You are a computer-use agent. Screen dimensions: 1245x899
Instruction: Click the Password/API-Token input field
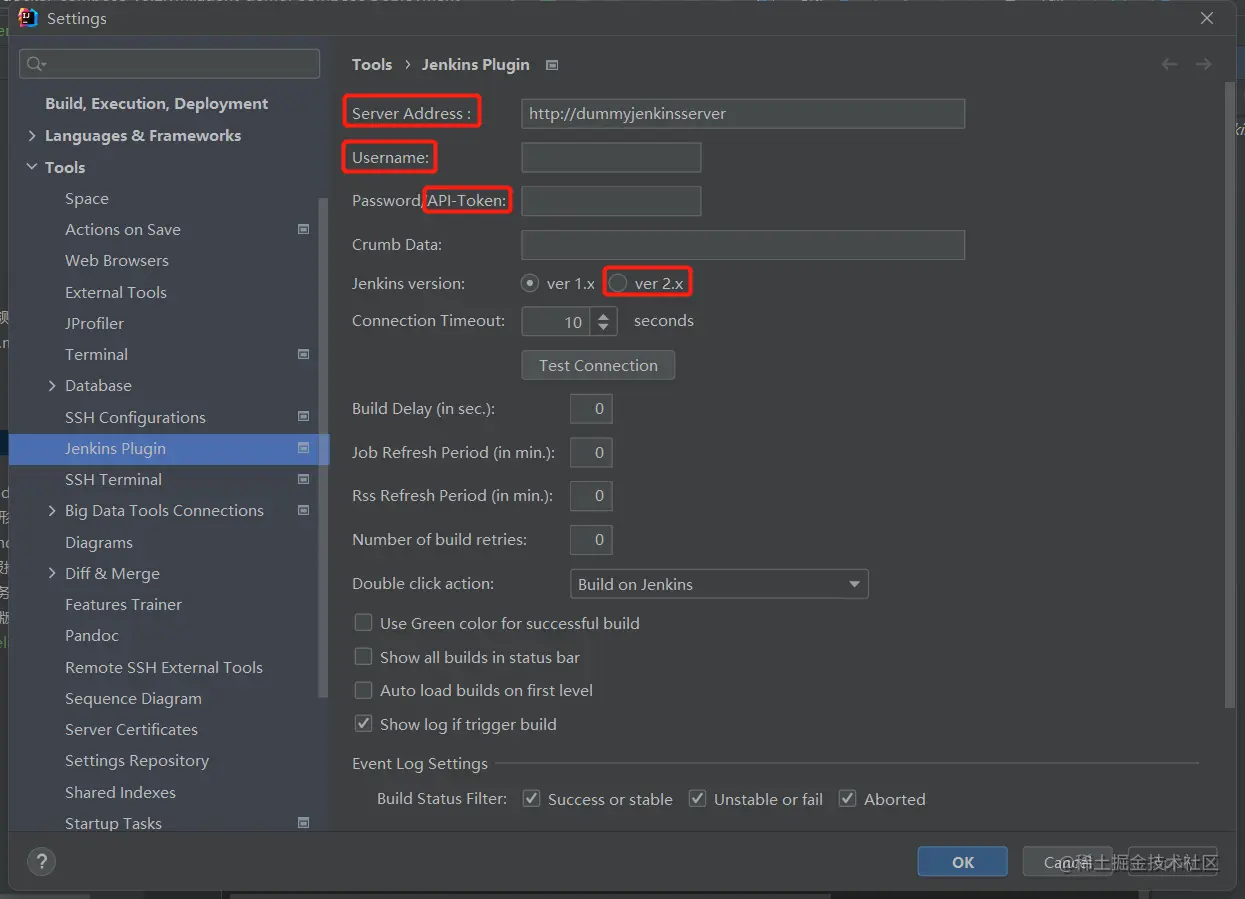point(611,201)
